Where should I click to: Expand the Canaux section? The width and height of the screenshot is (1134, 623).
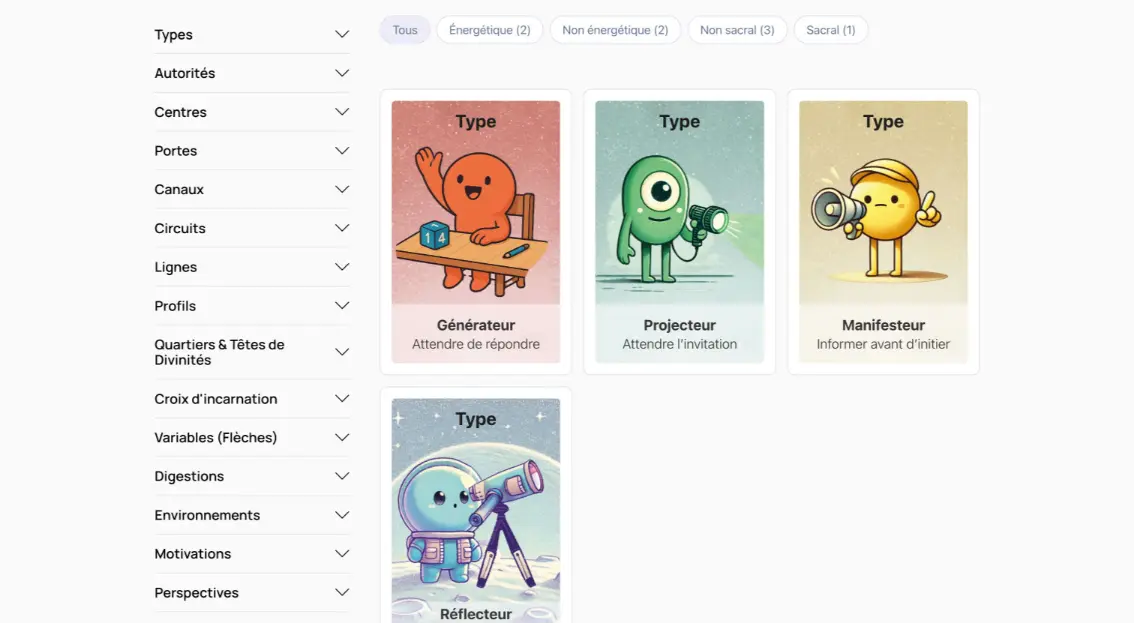pos(252,190)
